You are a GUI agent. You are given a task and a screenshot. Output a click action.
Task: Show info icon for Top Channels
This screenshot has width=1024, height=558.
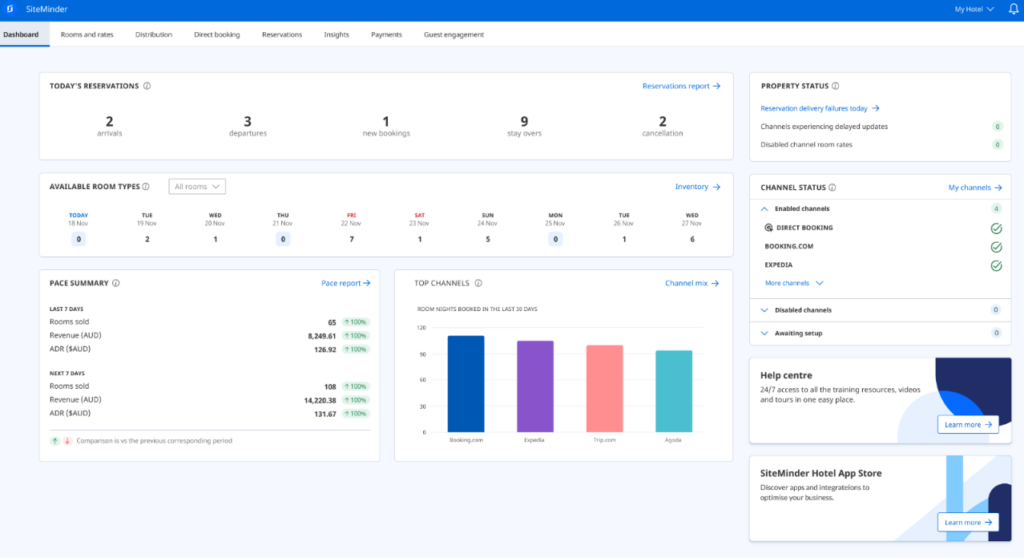[x=478, y=283]
